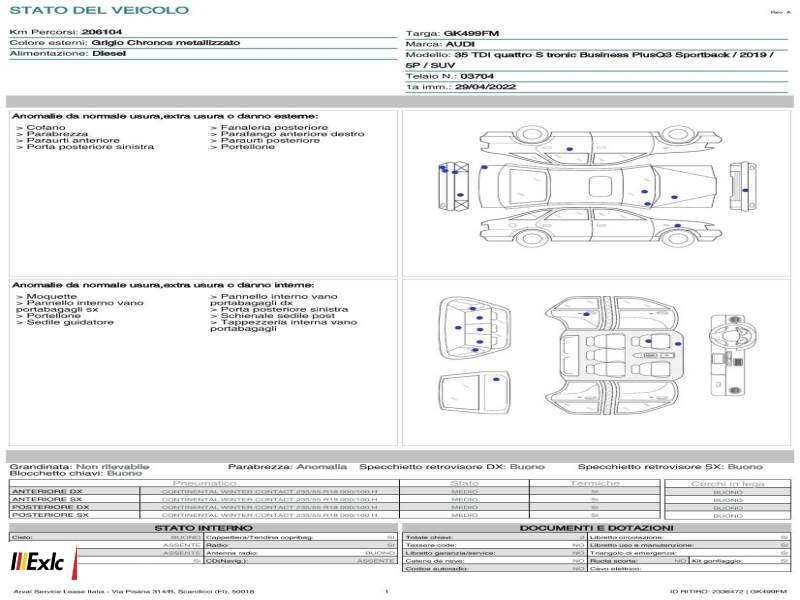This screenshot has width=800, height=600.
Task: Click the Cofano anomaly entry
Action: click(x=46, y=128)
